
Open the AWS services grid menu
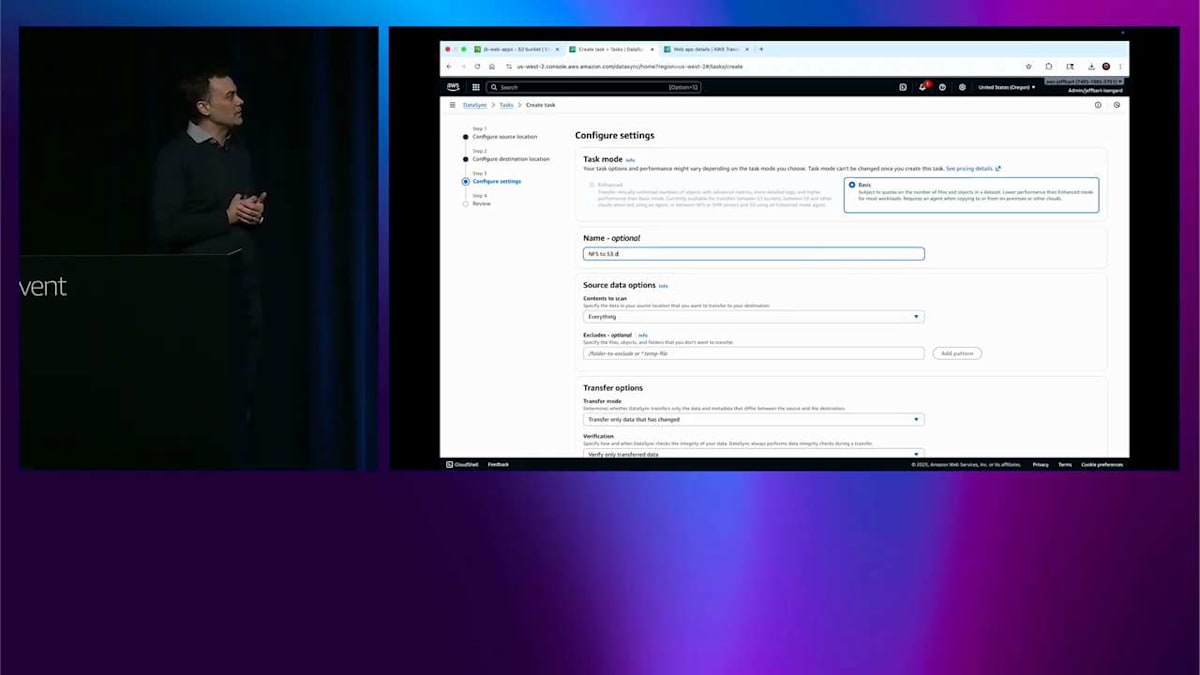476,87
